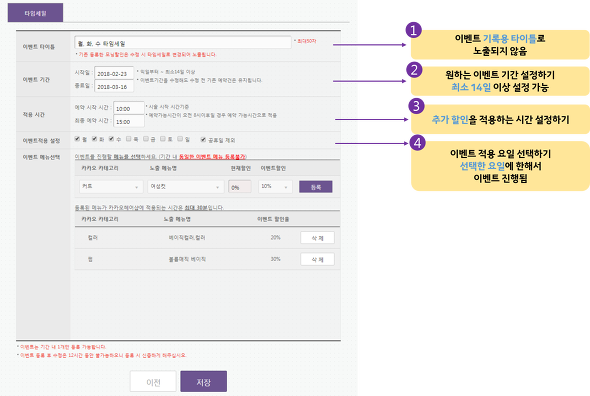Check the 토 weekday checkbox

pos(163,139)
